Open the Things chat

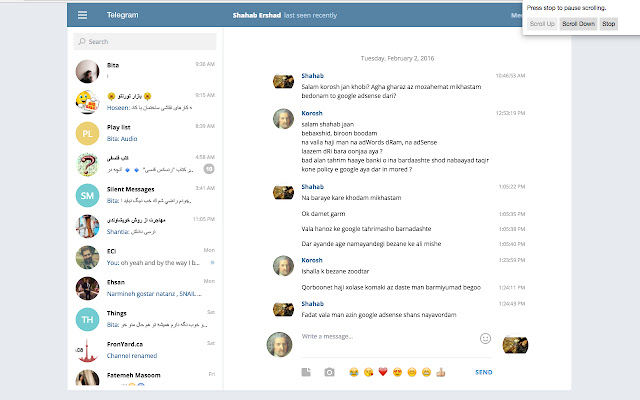click(145, 319)
